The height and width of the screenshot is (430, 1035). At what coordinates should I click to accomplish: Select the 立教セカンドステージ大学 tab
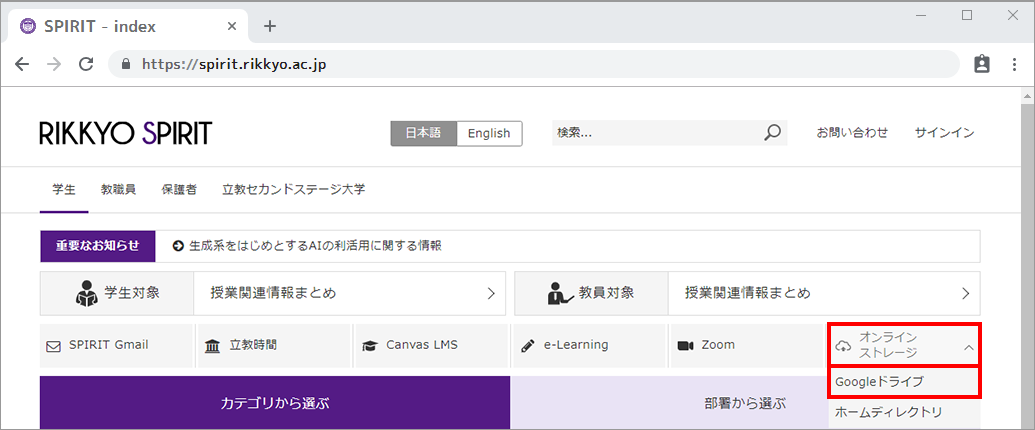294,190
